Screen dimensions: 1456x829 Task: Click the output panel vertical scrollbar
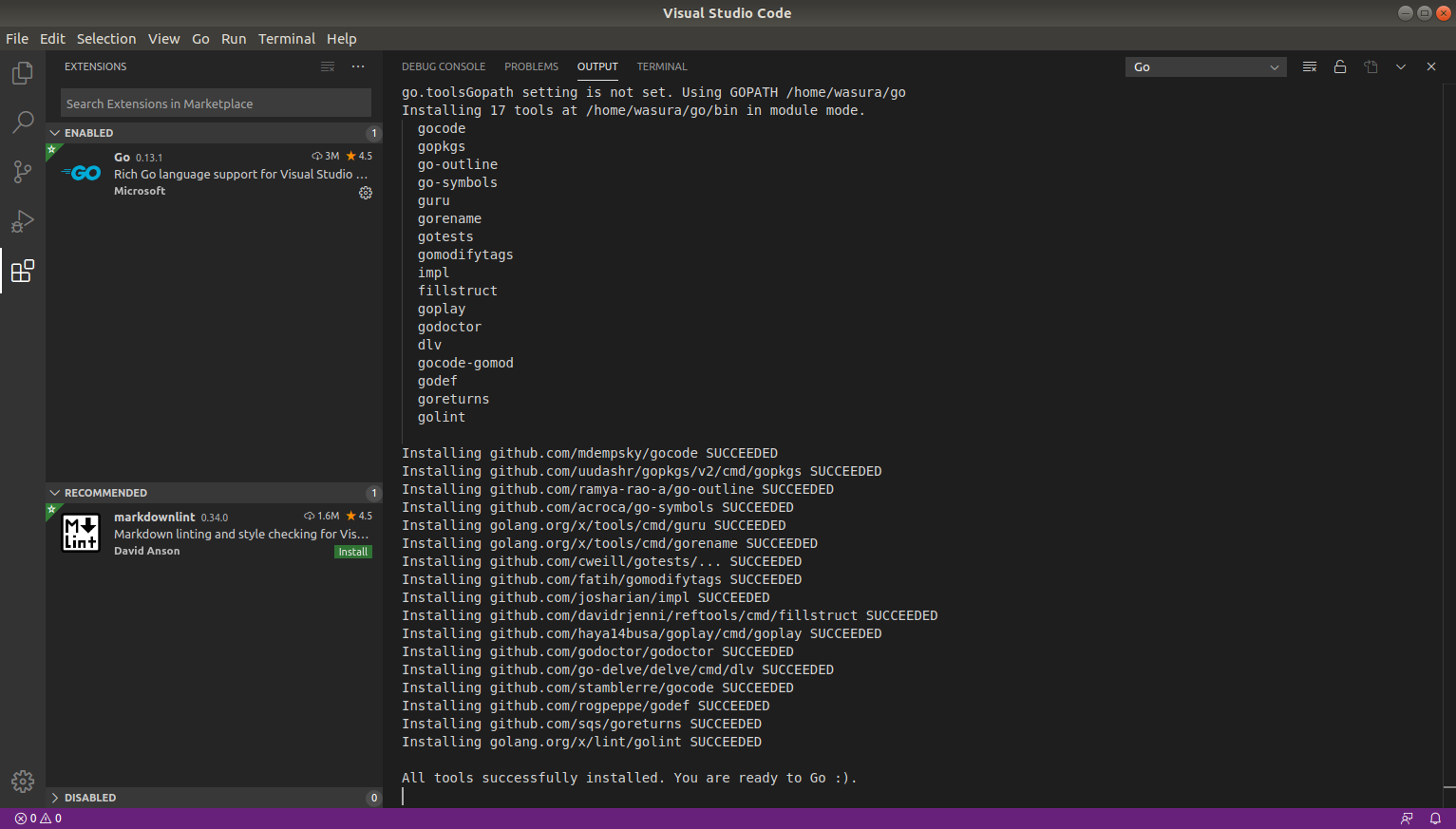coord(1449,446)
